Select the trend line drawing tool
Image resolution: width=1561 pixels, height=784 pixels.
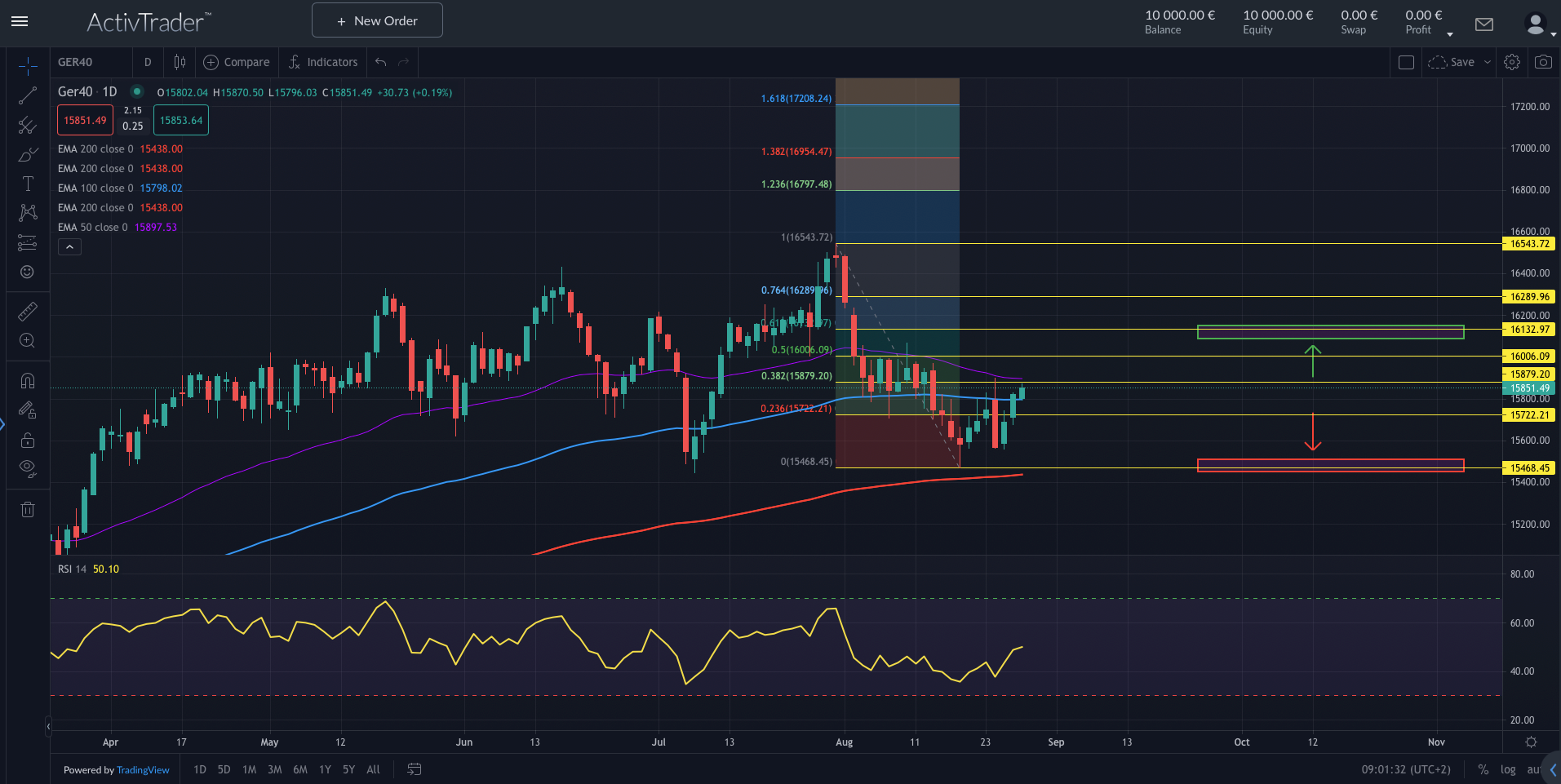pos(27,95)
